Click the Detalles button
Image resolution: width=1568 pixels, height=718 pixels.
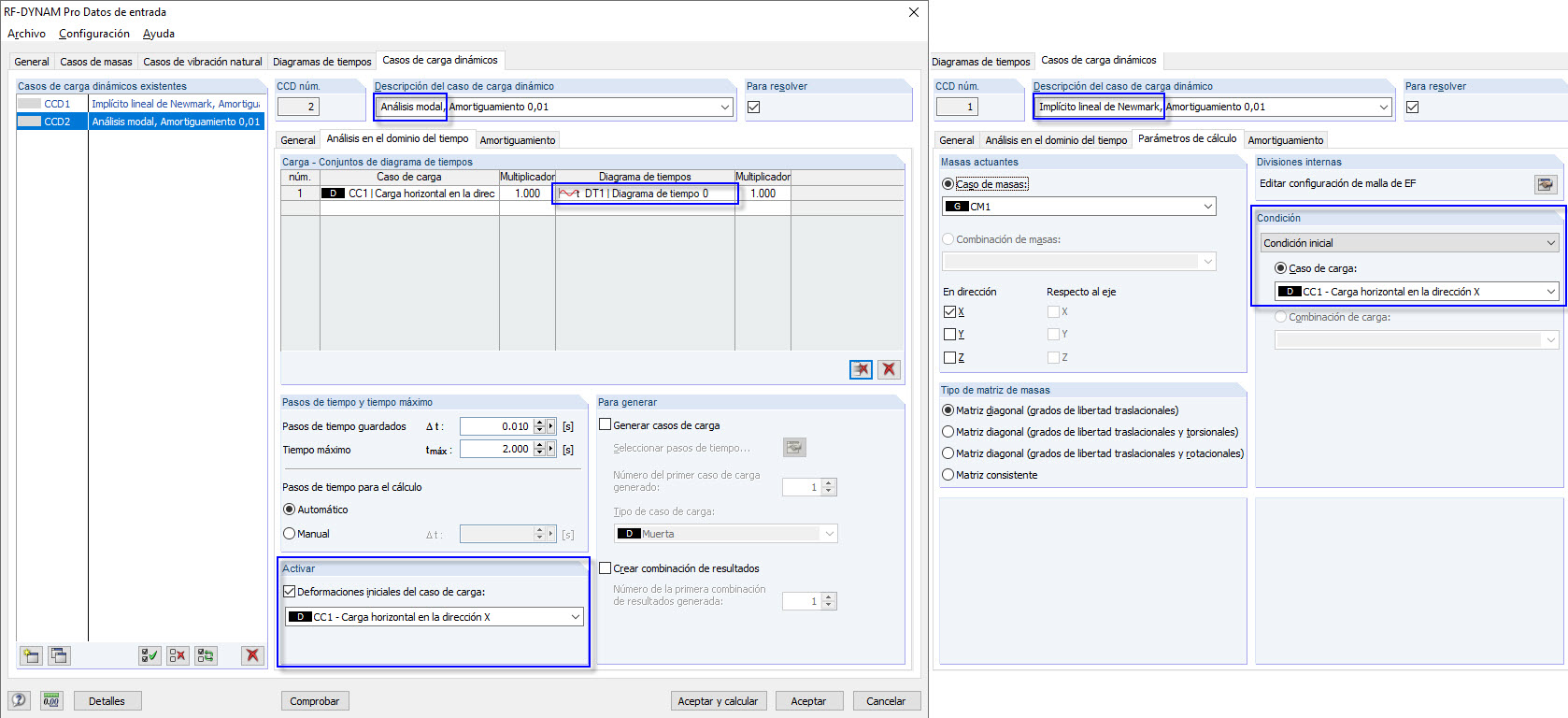tap(107, 701)
